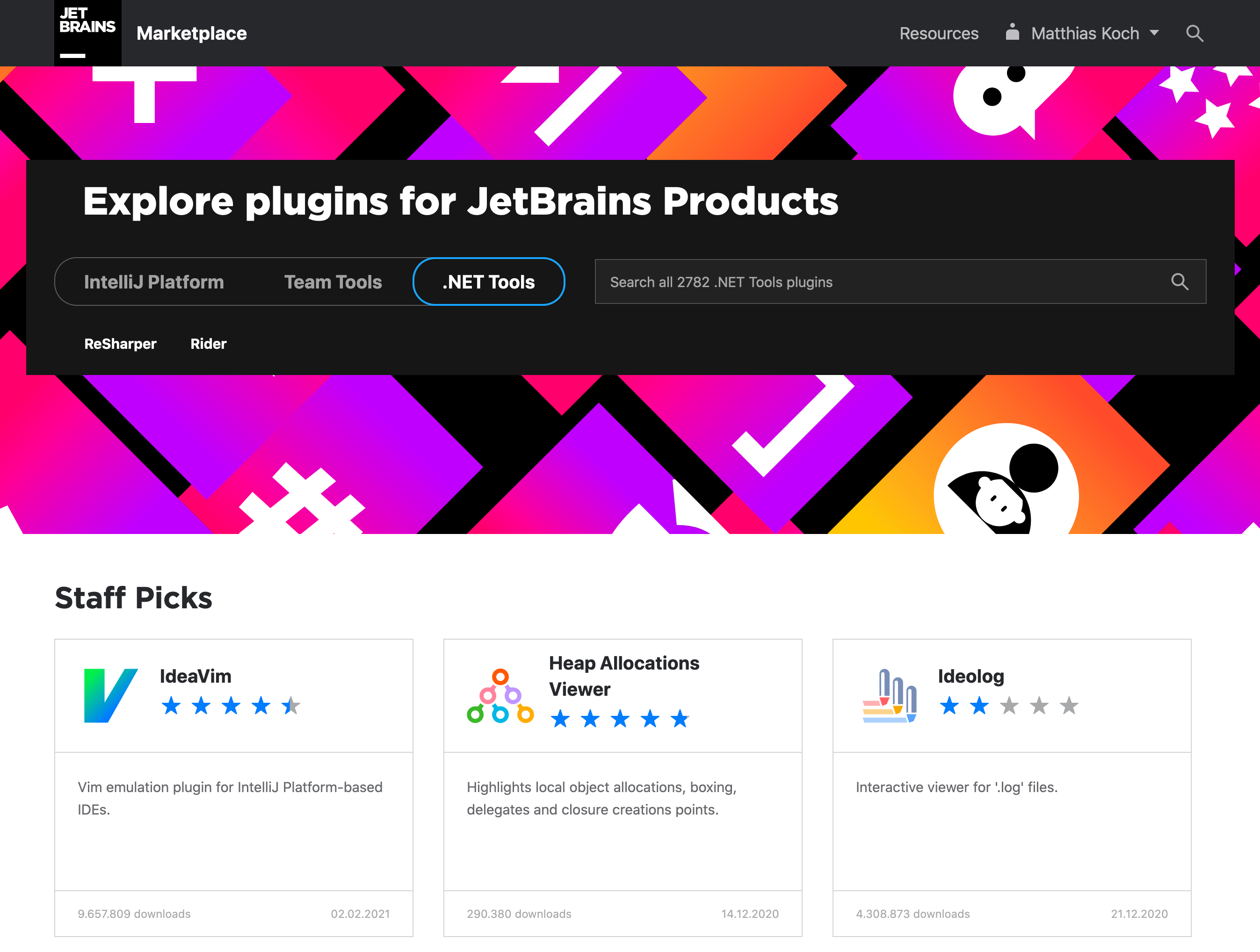
Task: Click the JetBrains logo in top left
Action: coord(85,33)
